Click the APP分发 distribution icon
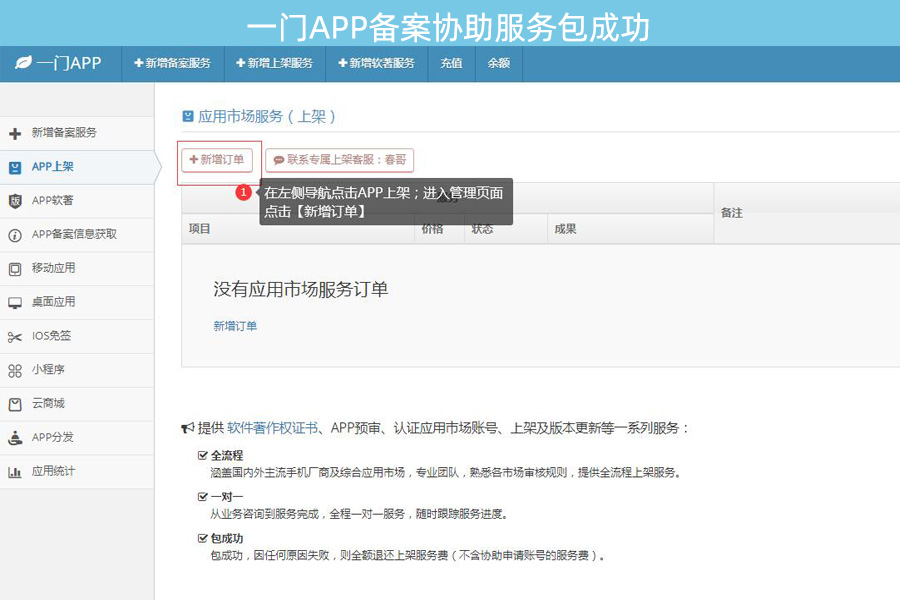The width and height of the screenshot is (900, 600). (x=15, y=438)
